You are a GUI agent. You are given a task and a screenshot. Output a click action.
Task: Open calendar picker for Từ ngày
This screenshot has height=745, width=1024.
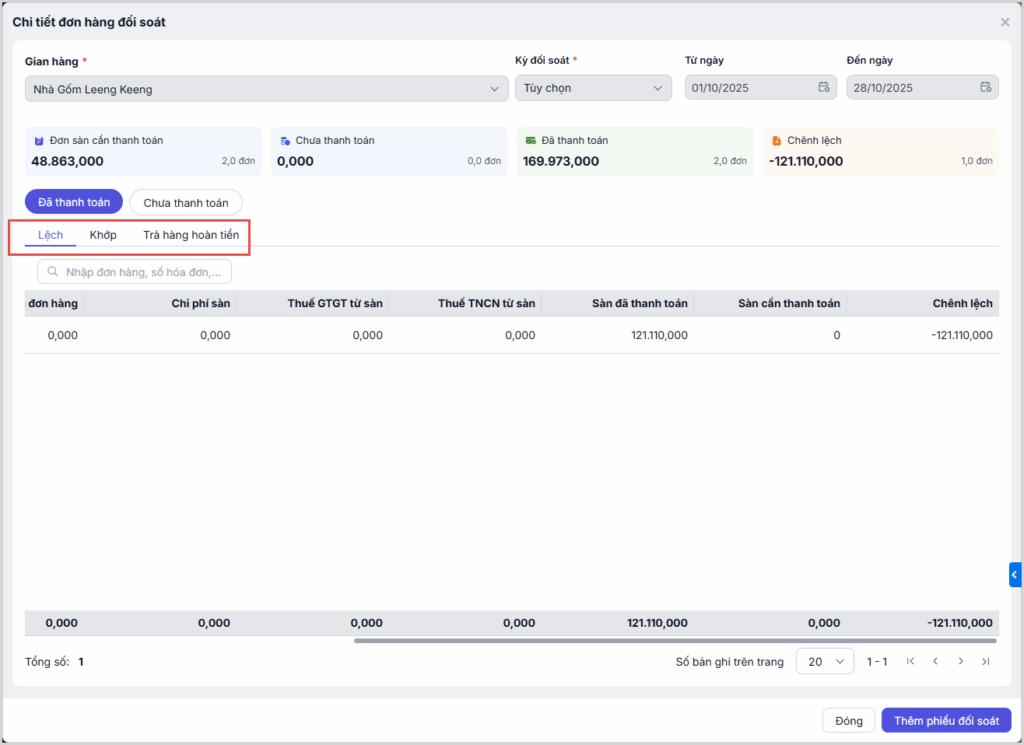click(x=824, y=88)
